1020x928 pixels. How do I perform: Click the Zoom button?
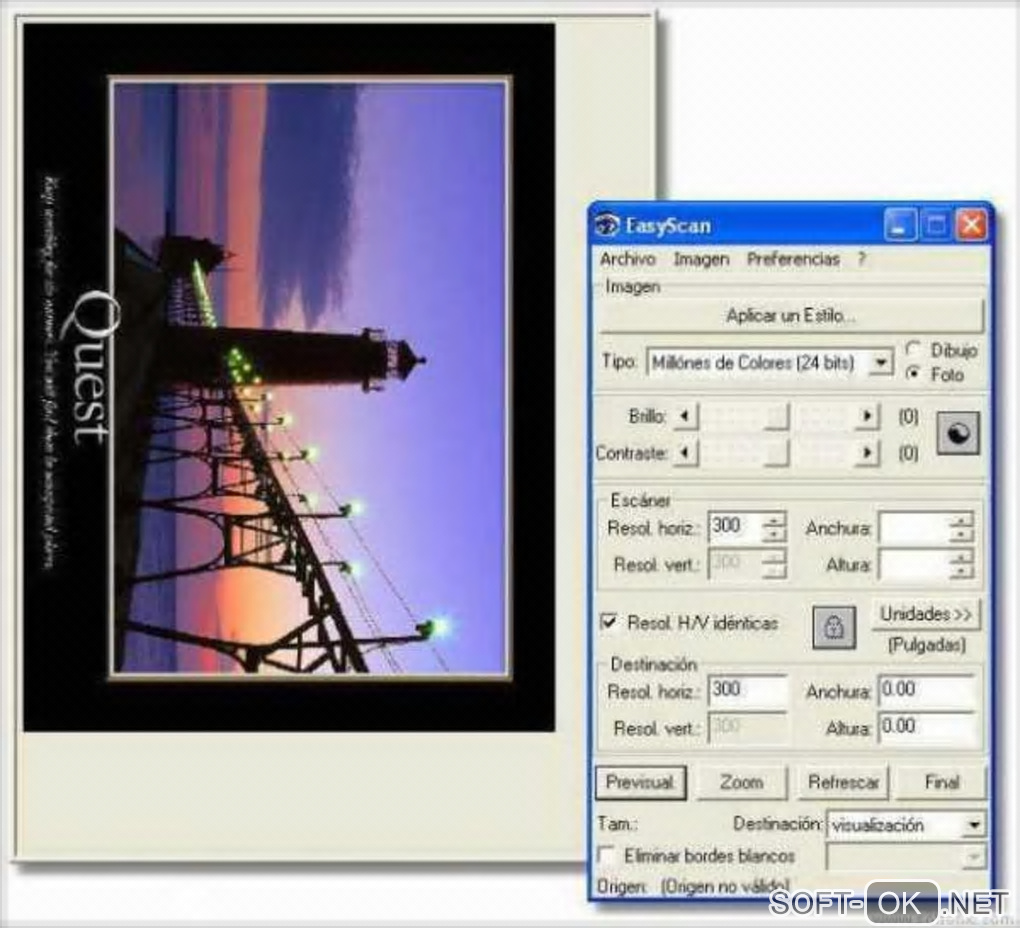[x=741, y=782]
